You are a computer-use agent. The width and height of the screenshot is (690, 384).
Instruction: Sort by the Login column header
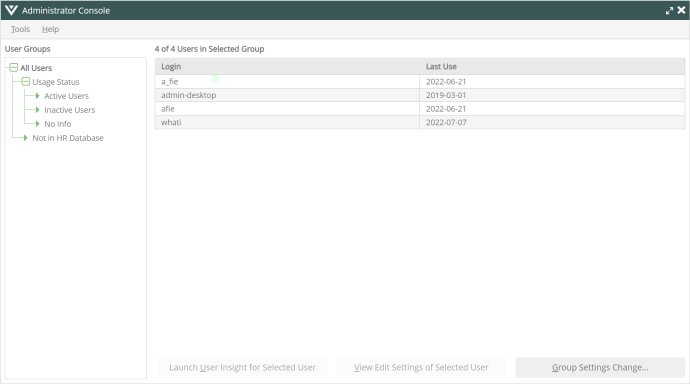pyautogui.click(x=287, y=66)
